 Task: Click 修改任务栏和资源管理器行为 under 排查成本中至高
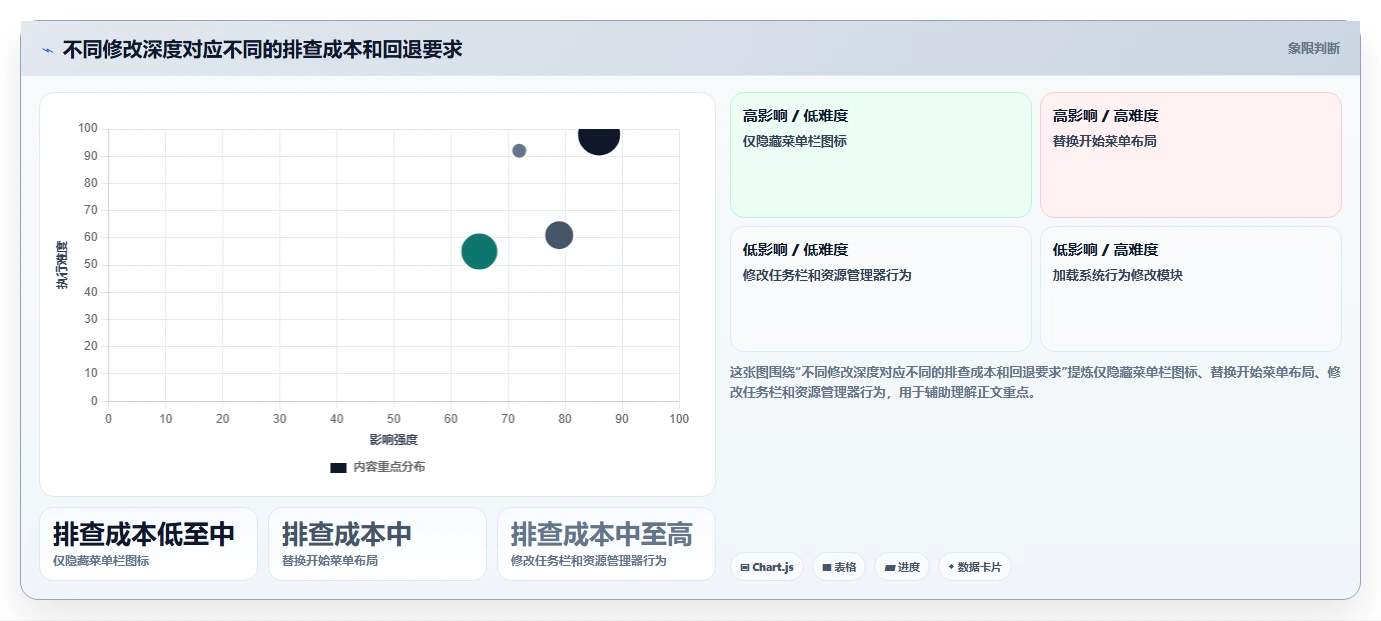point(589,561)
